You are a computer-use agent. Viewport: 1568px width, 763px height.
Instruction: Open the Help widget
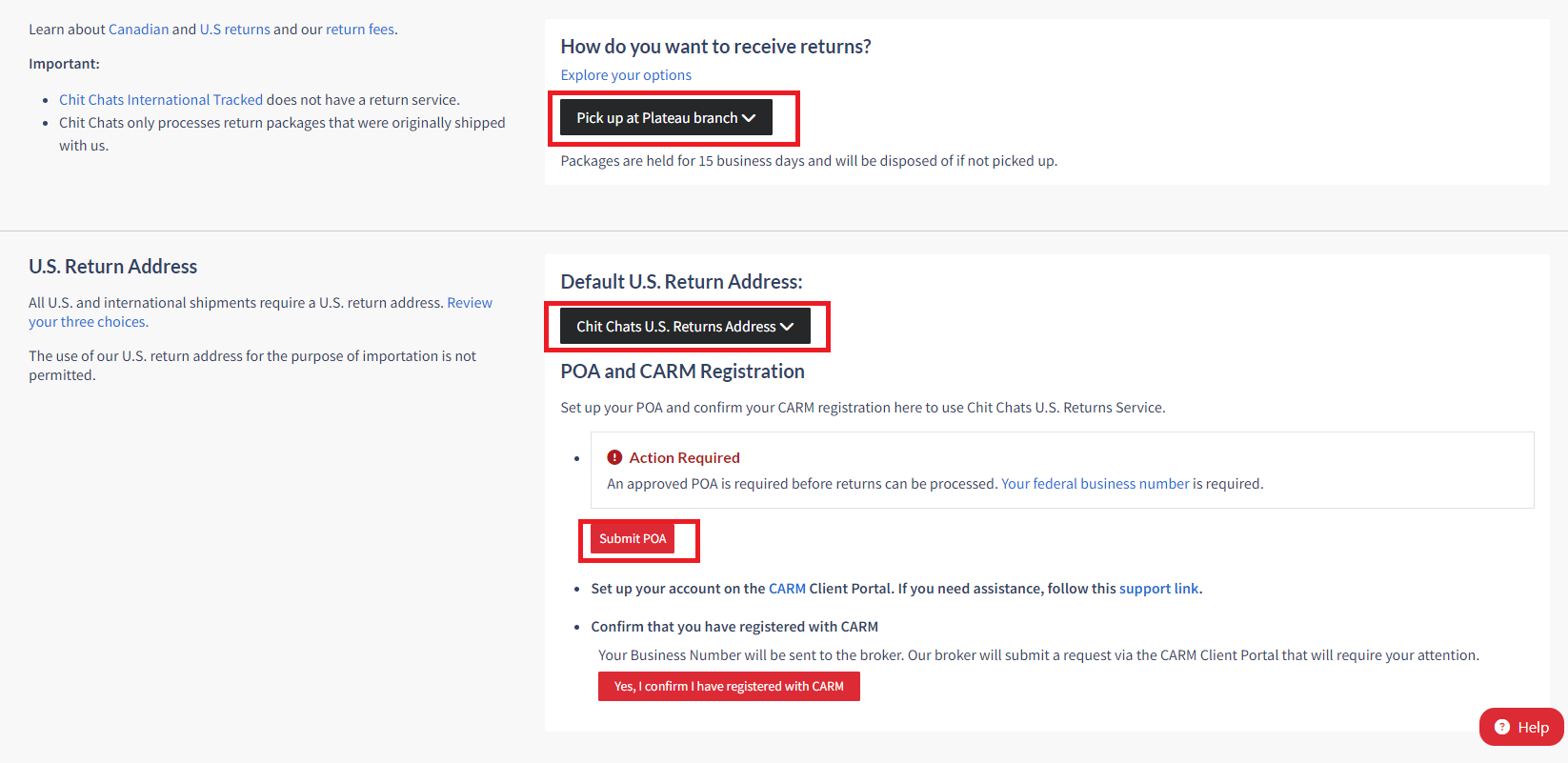[x=1521, y=727]
